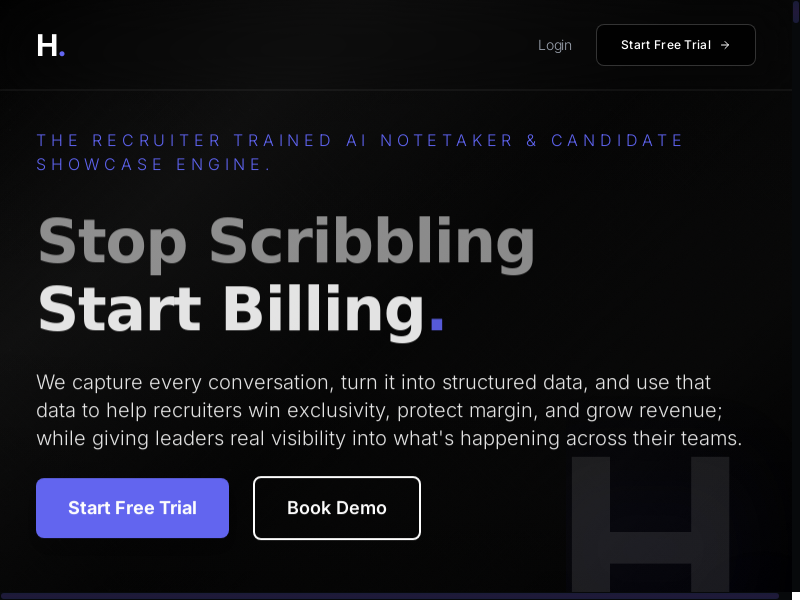Click the arrow icon in header trial button
The height and width of the screenshot is (600, 800).
click(725, 45)
